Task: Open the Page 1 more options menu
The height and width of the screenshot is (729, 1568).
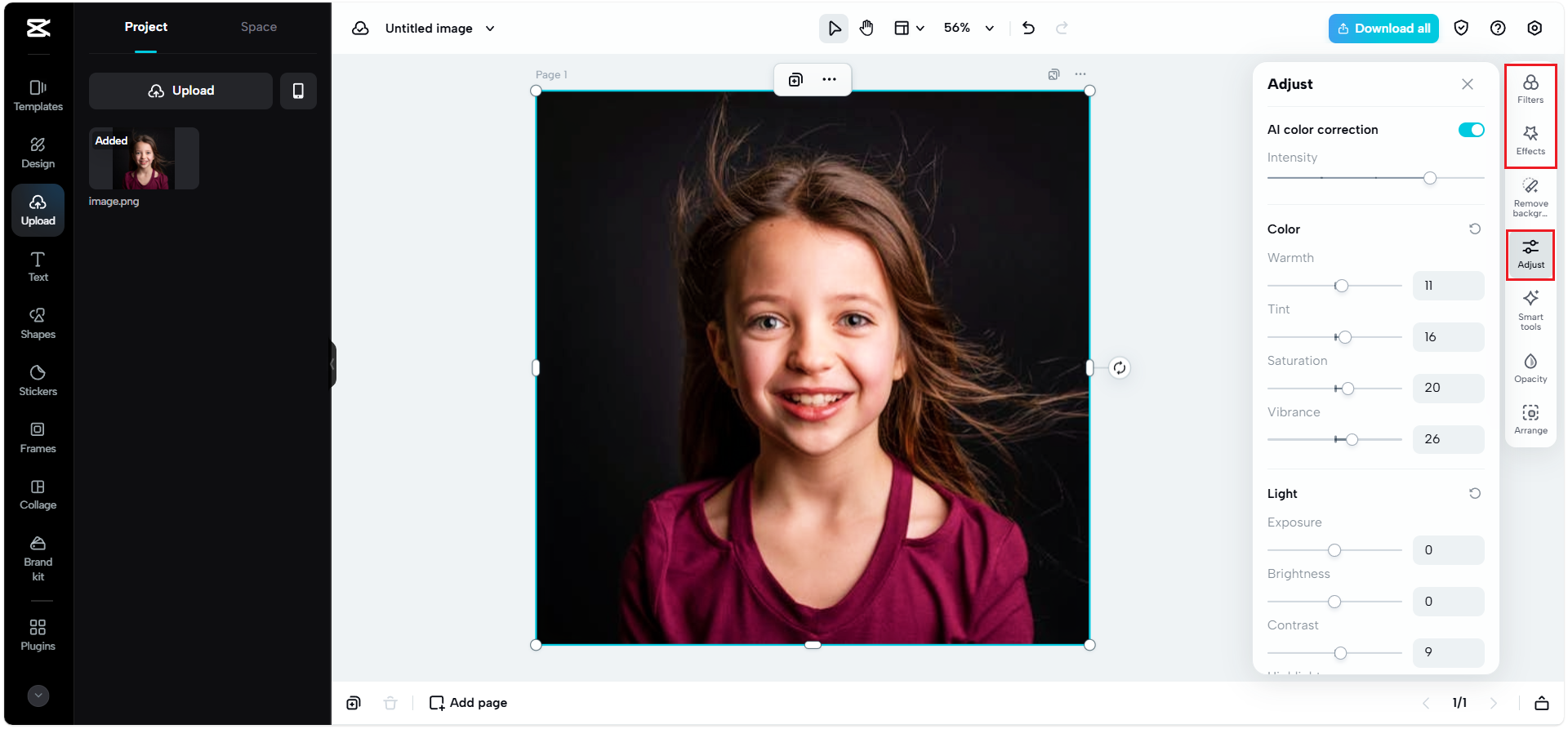Action: click(1080, 74)
